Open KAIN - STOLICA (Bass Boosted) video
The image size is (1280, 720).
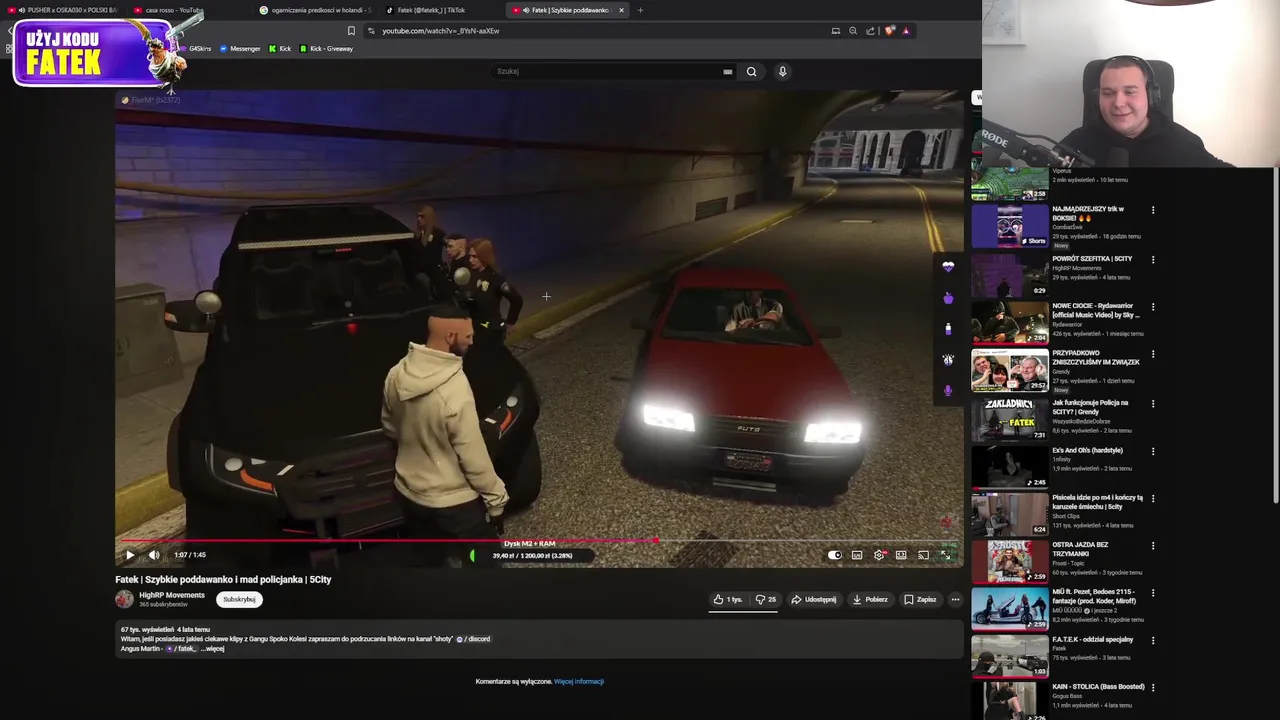coord(1098,687)
